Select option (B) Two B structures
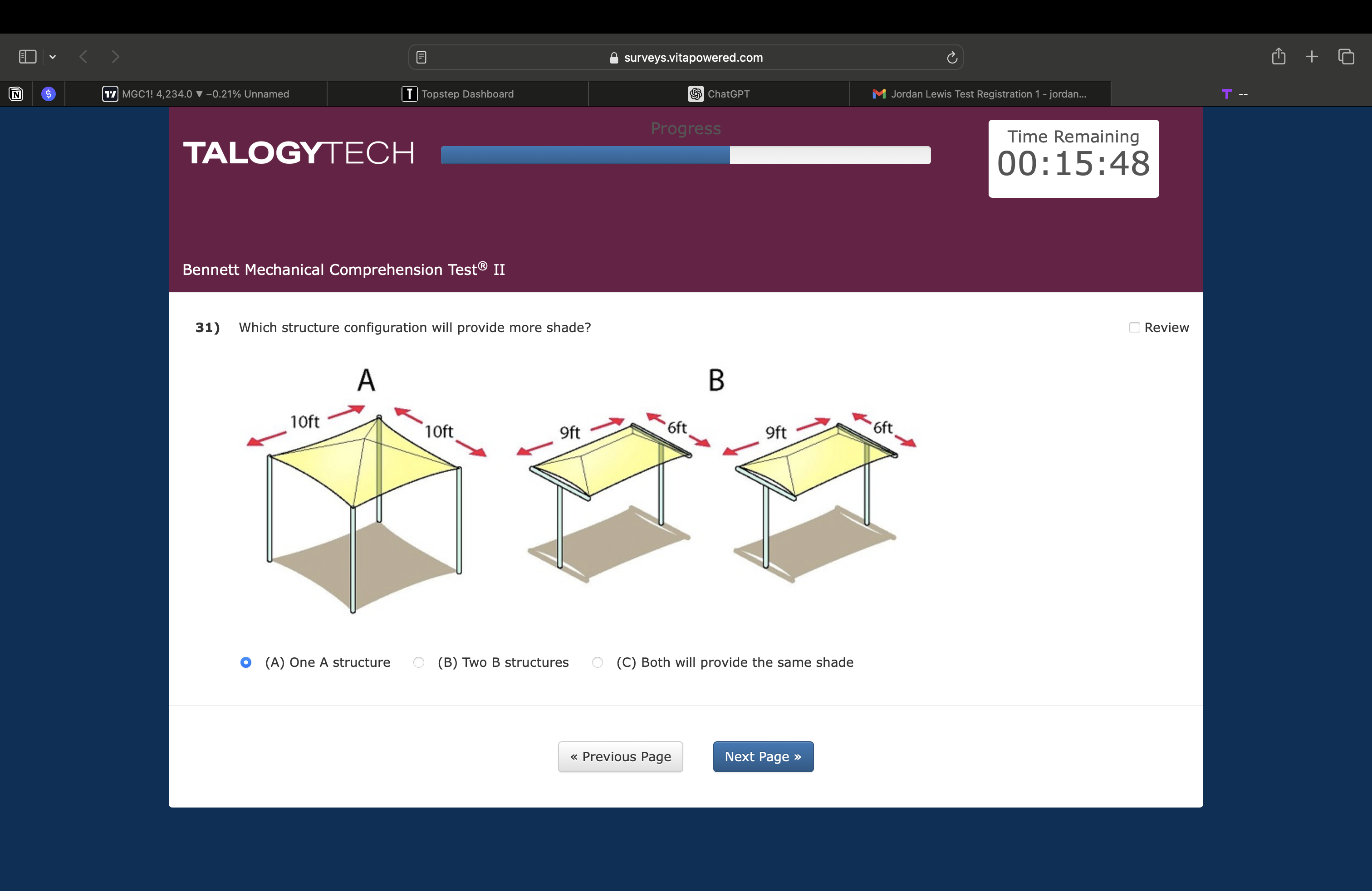The image size is (1372, 891). (419, 662)
